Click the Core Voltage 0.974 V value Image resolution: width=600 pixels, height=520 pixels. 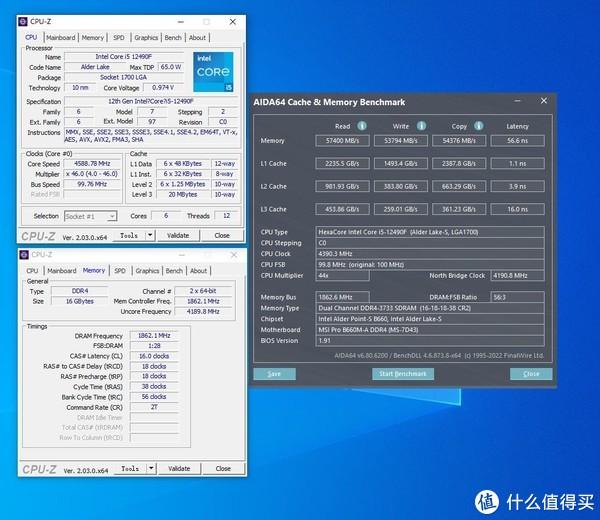pos(163,88)
